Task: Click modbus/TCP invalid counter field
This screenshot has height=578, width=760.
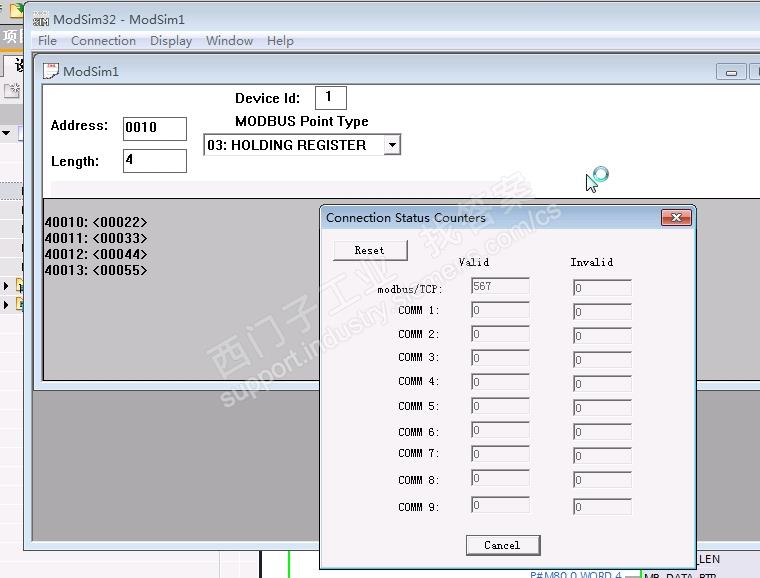Action: 602,288
